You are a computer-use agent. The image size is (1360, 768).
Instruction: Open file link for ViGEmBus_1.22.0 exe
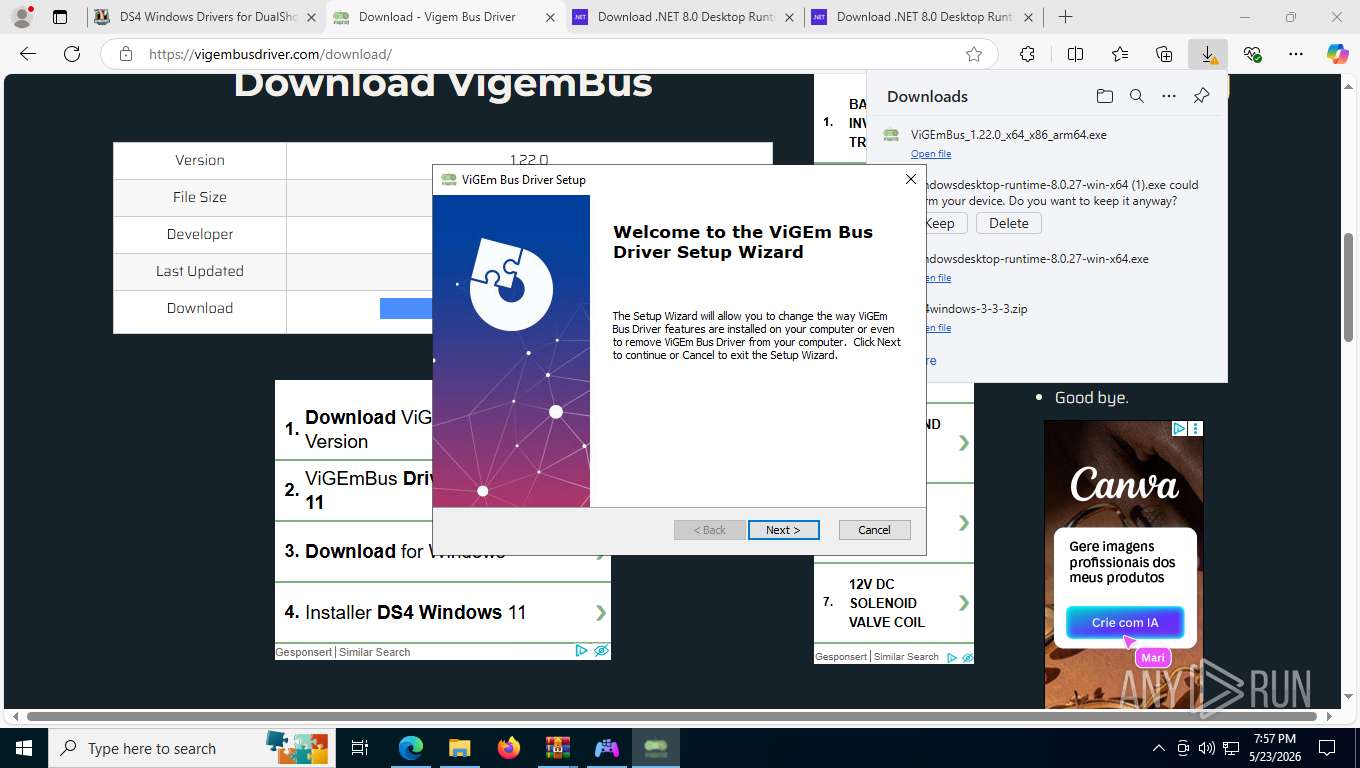931,154
